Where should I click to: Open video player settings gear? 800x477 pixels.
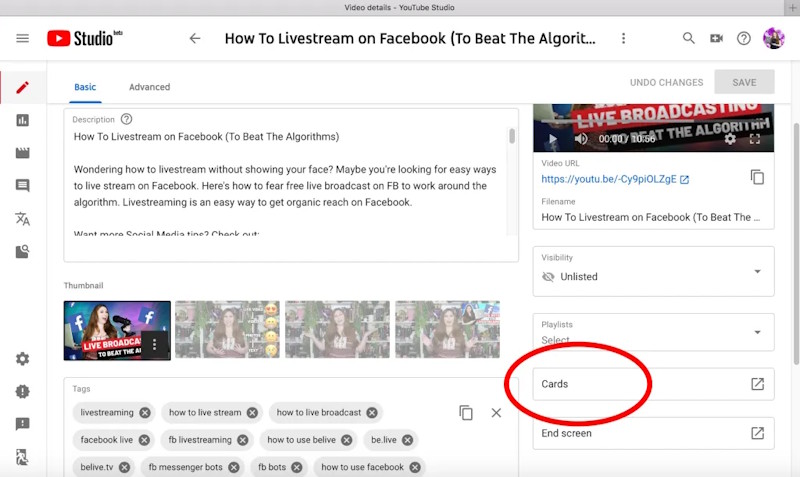point(730,139)
